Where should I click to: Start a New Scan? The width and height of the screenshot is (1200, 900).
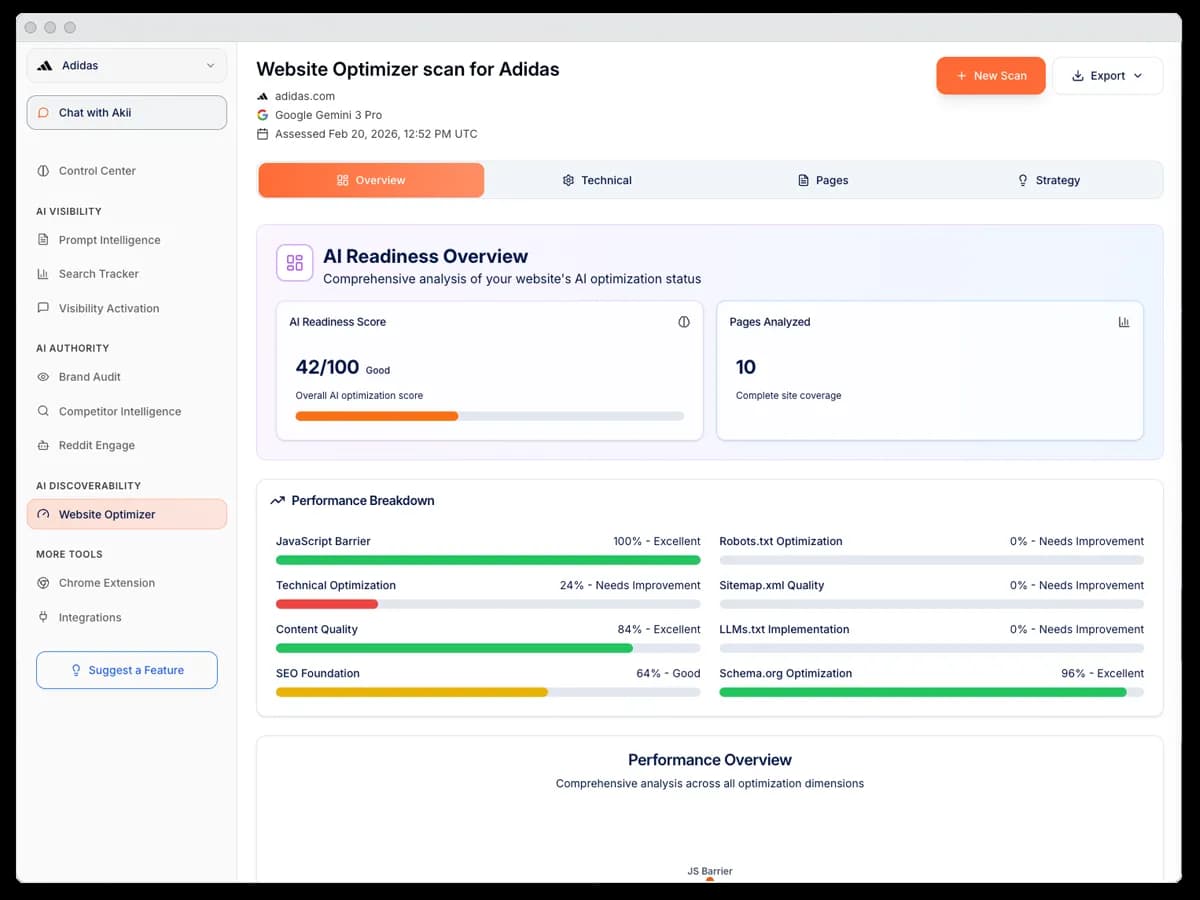990,75
